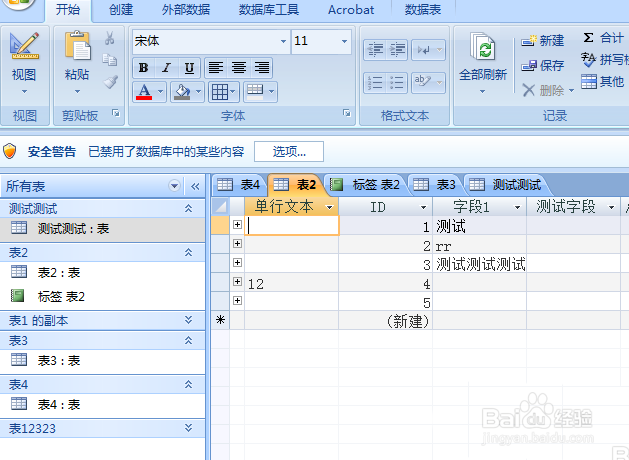Click 测试测试测试 cell in 字段1 column

(479, 264)
